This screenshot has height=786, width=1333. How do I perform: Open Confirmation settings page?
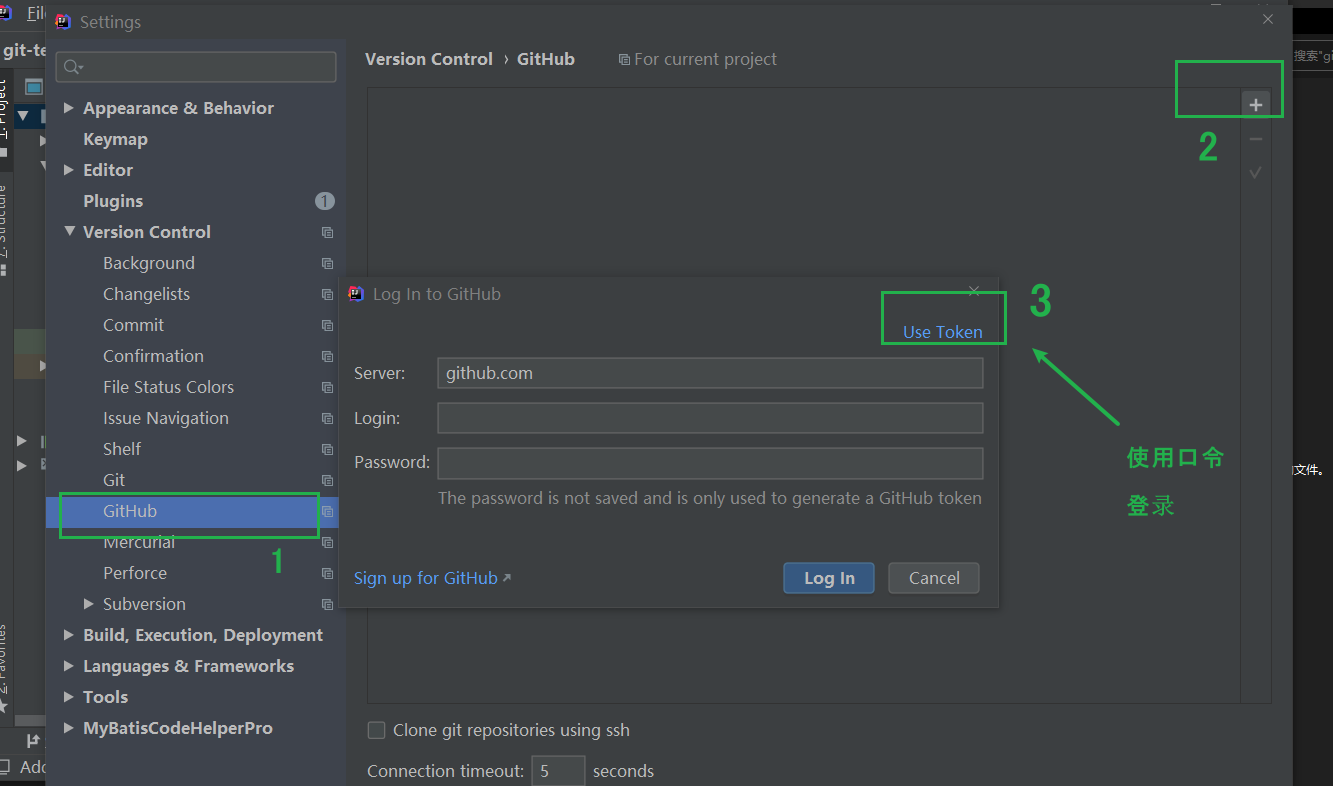[153, 356]
